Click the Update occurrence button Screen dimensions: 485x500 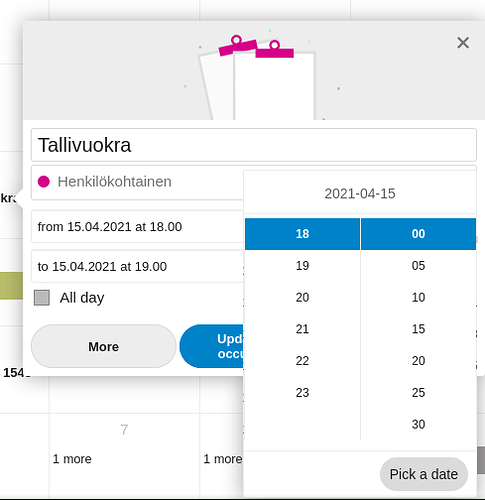(212, 346)
